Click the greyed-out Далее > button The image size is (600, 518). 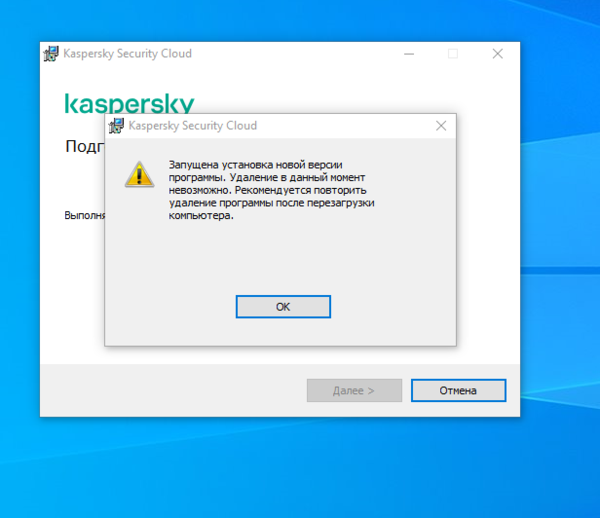click(x=354, y=390)
